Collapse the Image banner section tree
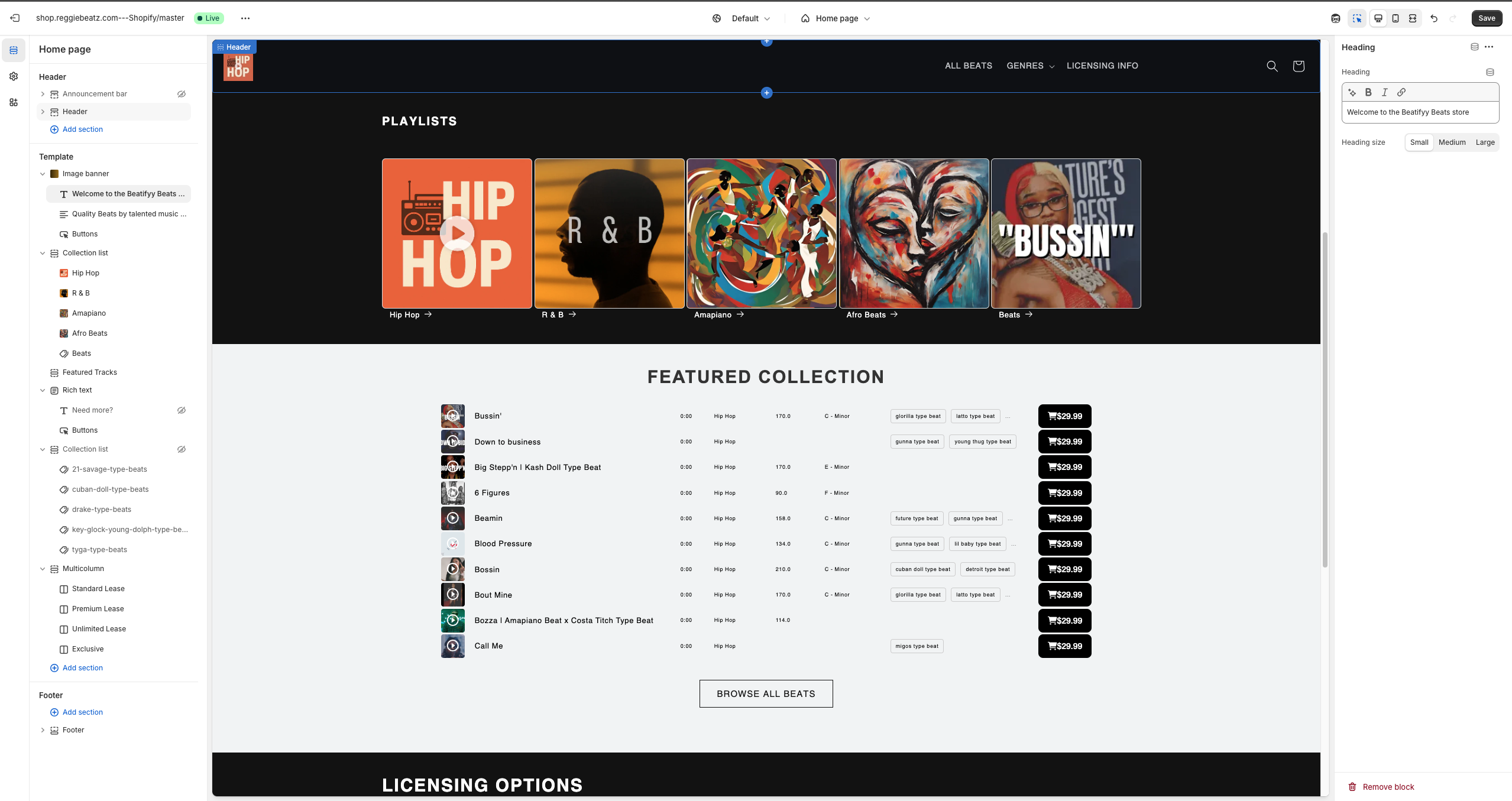 point(43,173)
